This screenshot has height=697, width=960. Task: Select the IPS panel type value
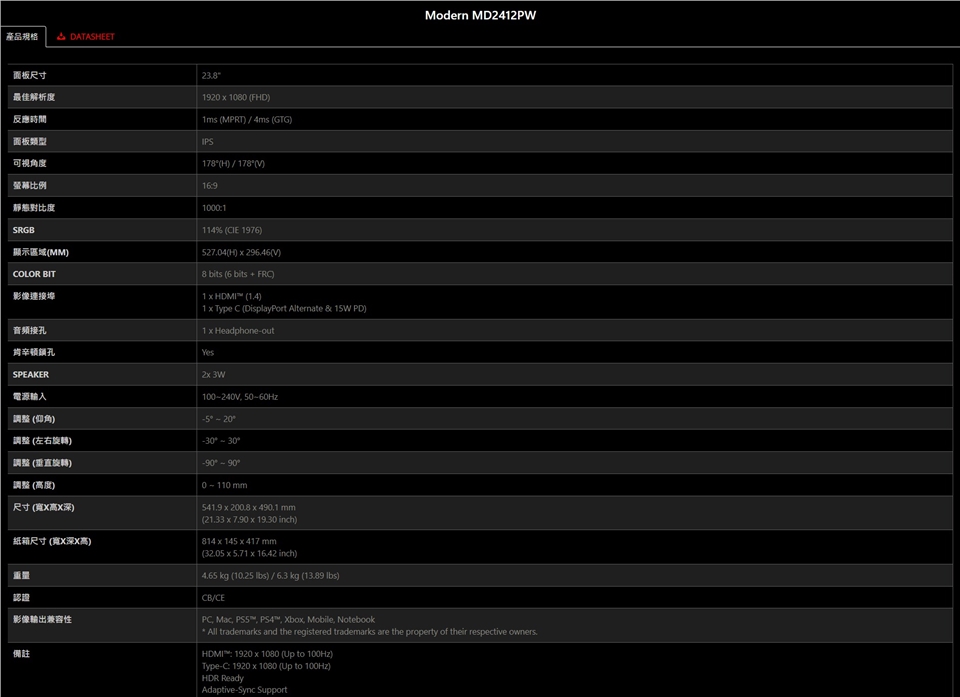click(208, 141)
